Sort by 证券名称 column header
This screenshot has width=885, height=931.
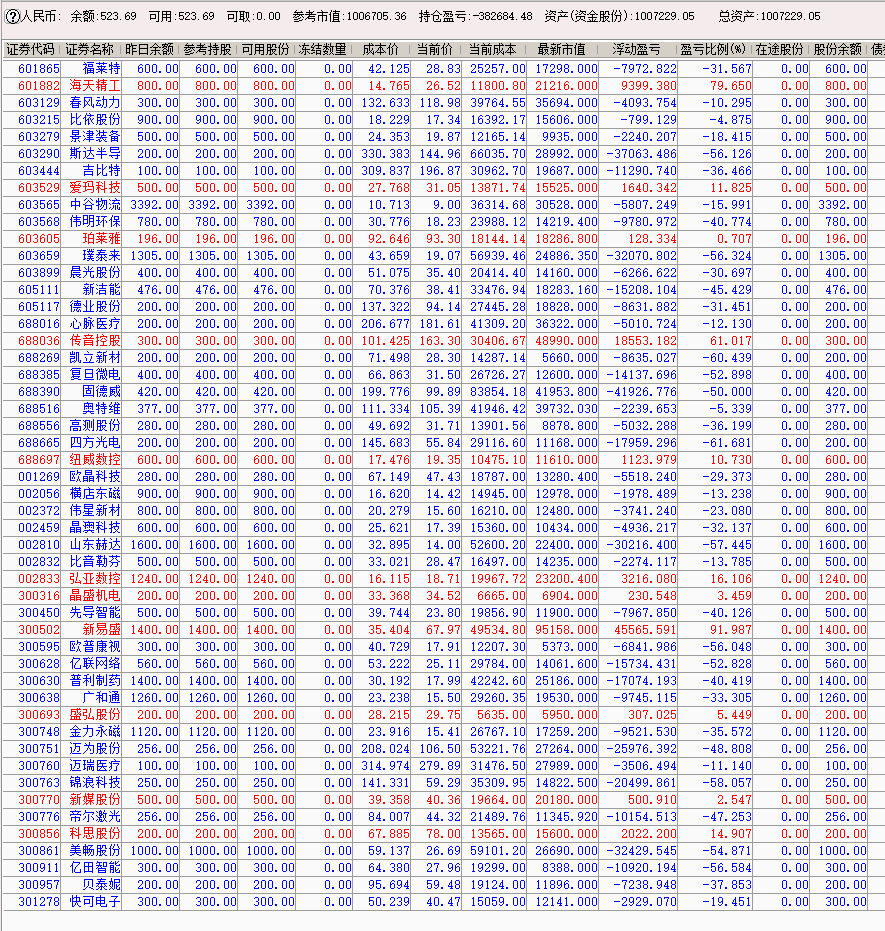tap(90, 49)
